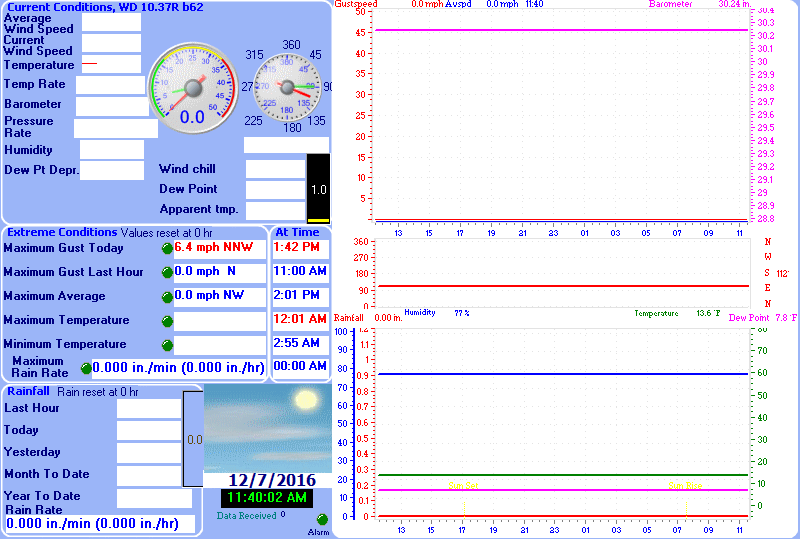Image resolution: width=800 pixels, height=539 pixels.
Task: Click the 'Humidity 77 %' graph label
Action: point(437,312)
